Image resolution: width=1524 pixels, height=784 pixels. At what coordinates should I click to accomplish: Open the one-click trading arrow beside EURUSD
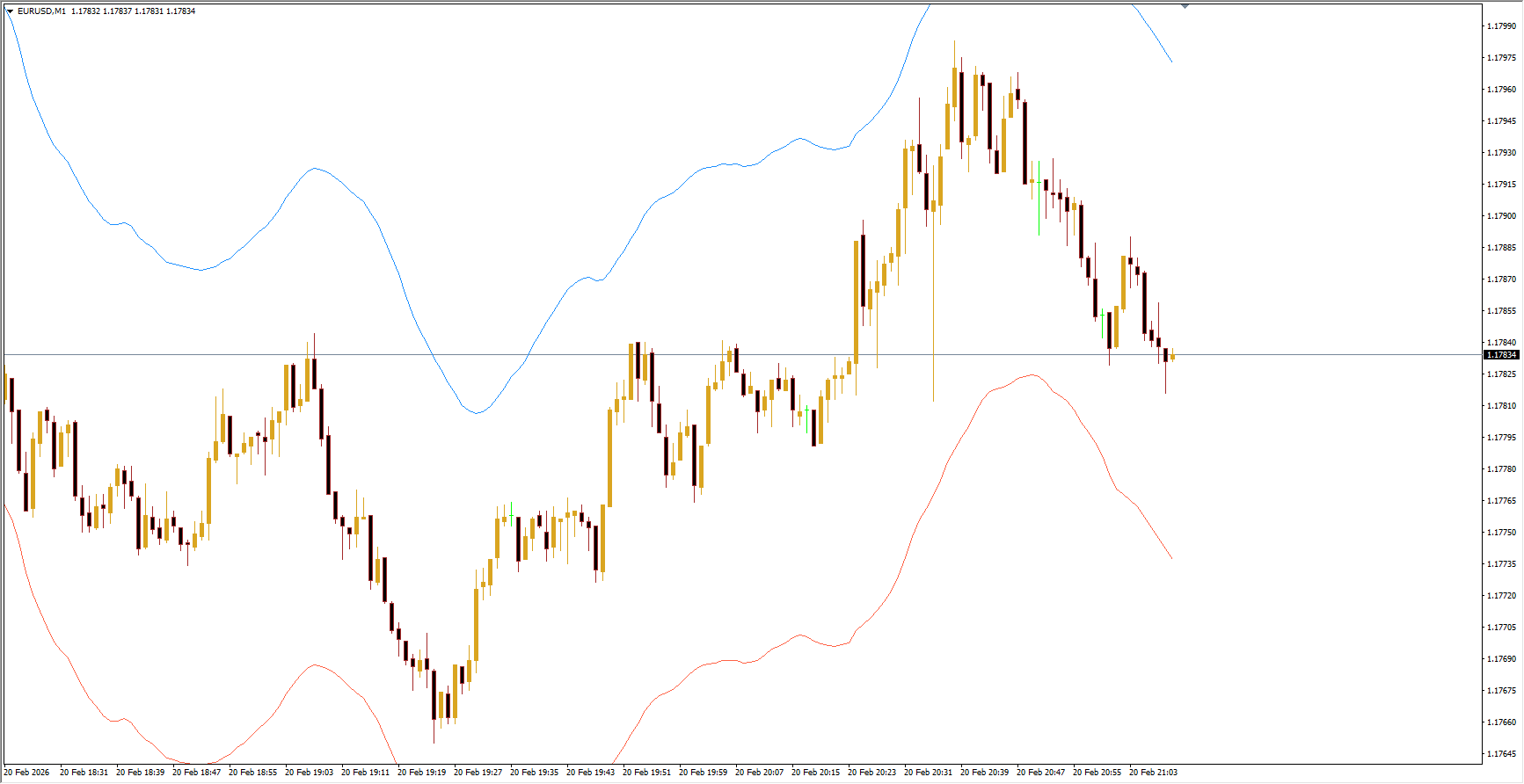pos(10,11)
